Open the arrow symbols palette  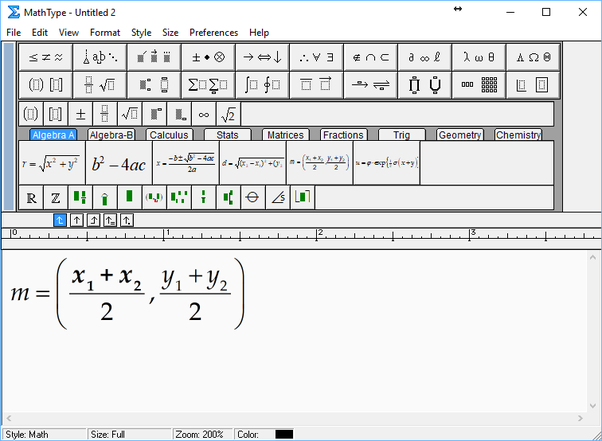262,57
